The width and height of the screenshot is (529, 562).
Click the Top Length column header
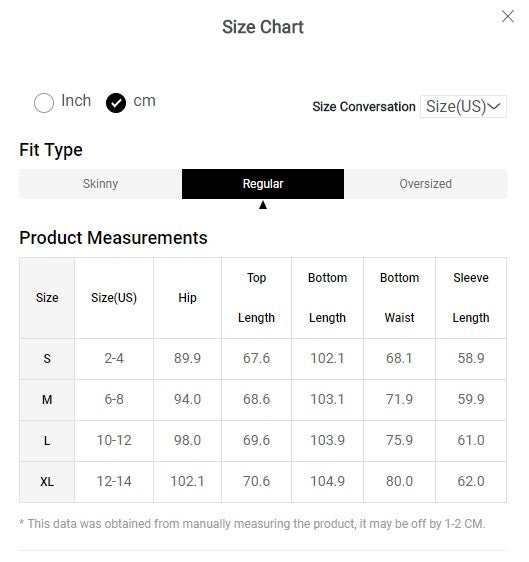point(256,298)
